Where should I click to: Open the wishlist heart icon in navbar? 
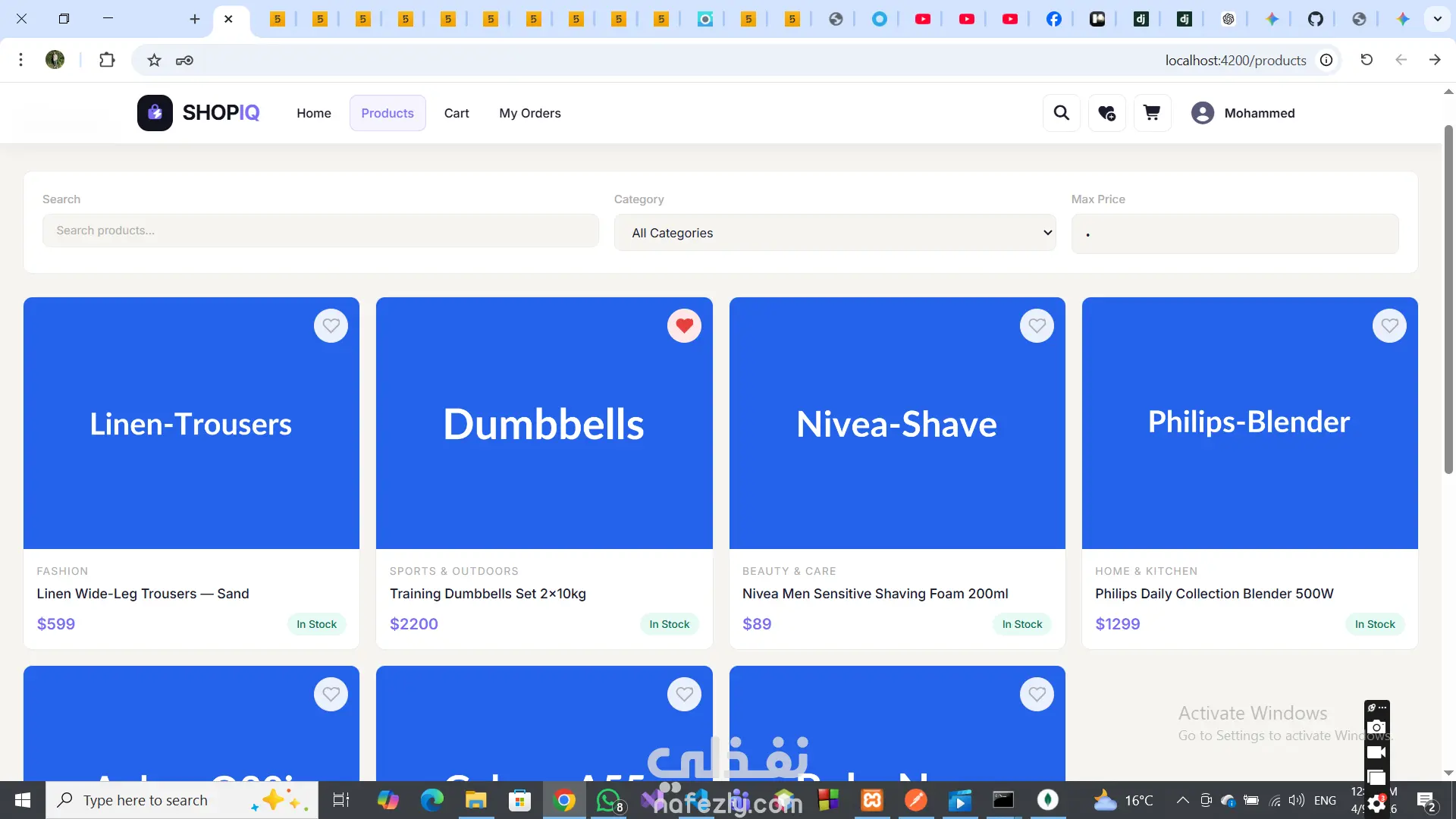click(x=1106, y=113)
